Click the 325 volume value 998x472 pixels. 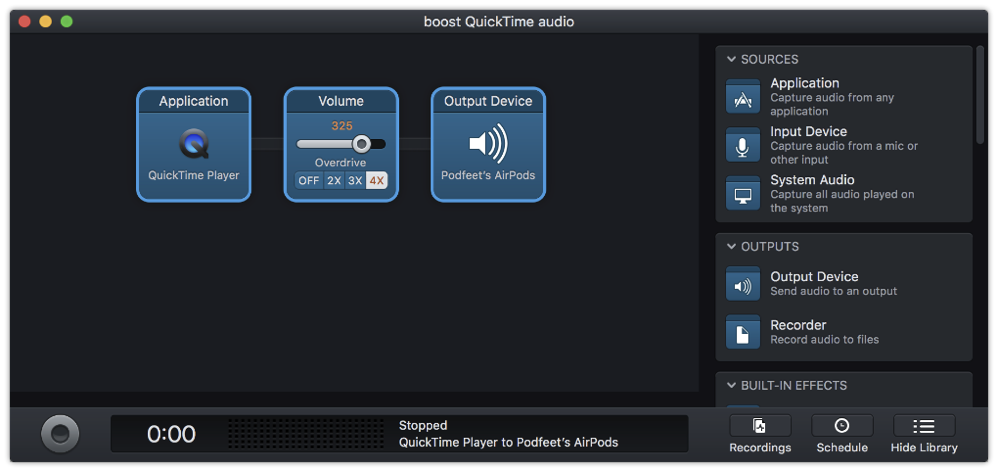(x=342, y=126)
